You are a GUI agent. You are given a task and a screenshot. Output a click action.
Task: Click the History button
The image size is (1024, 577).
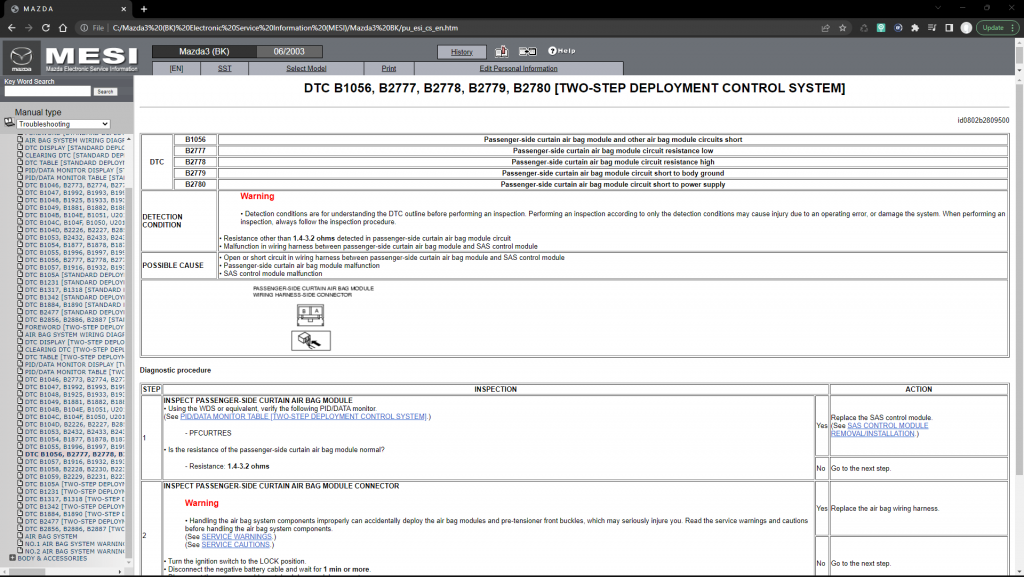point(462,51)
